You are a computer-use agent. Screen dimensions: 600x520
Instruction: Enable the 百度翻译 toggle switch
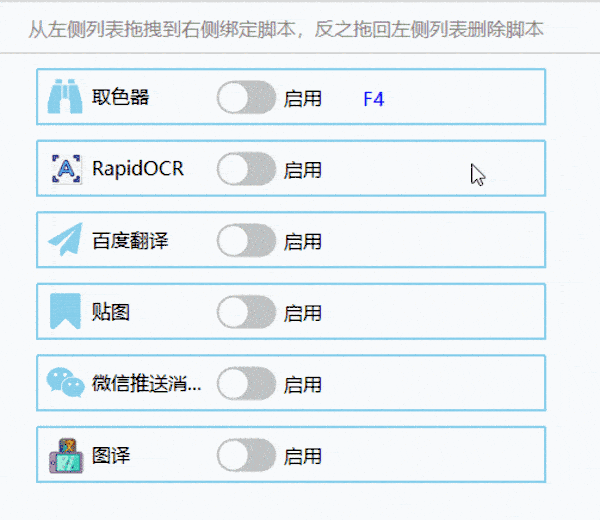(246, 241)
